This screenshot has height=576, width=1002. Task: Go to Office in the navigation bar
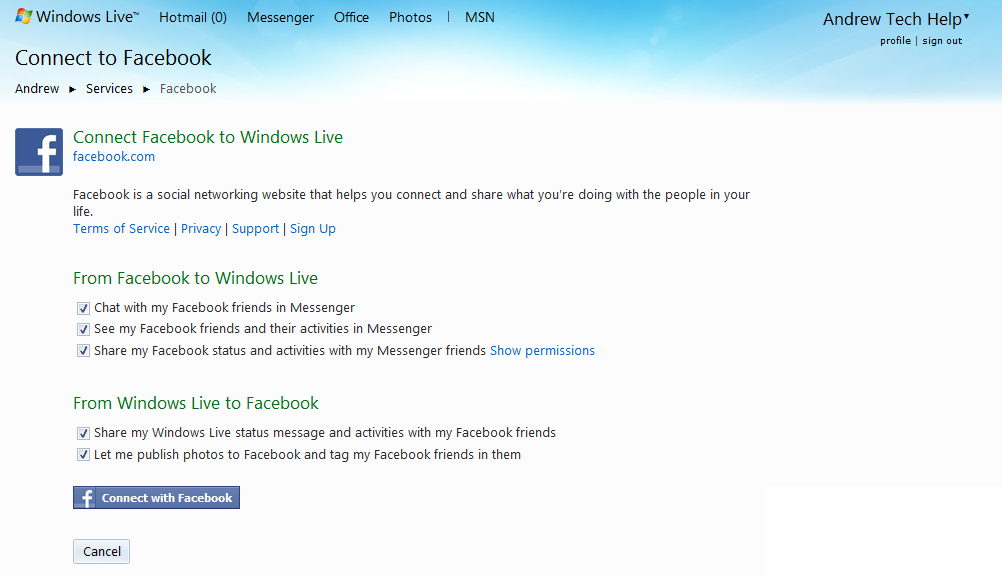351,17
